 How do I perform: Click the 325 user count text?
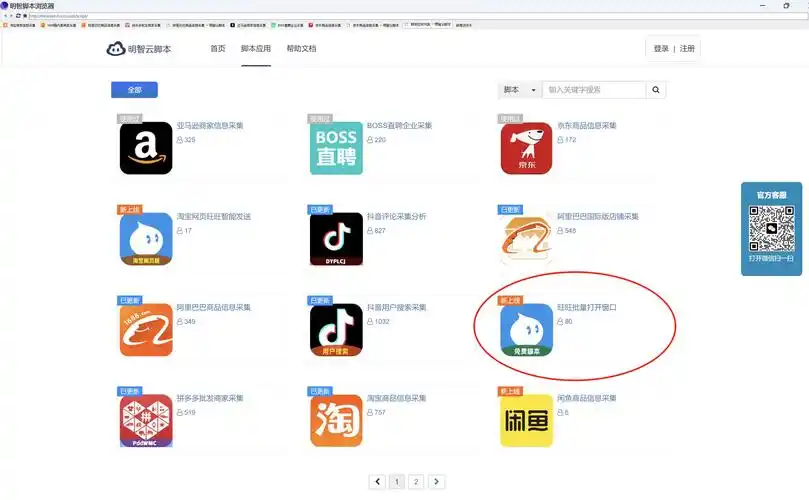(x=190, y=140)
